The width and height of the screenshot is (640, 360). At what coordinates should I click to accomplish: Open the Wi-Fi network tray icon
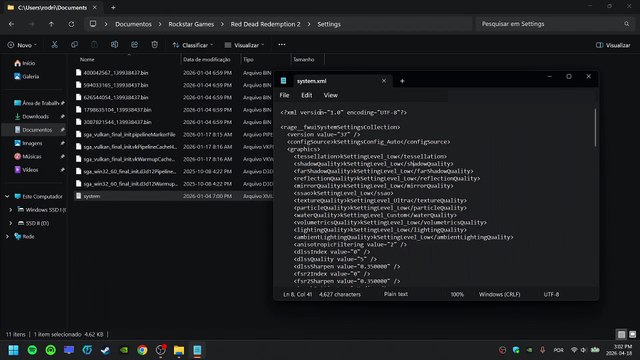point(574,350)
